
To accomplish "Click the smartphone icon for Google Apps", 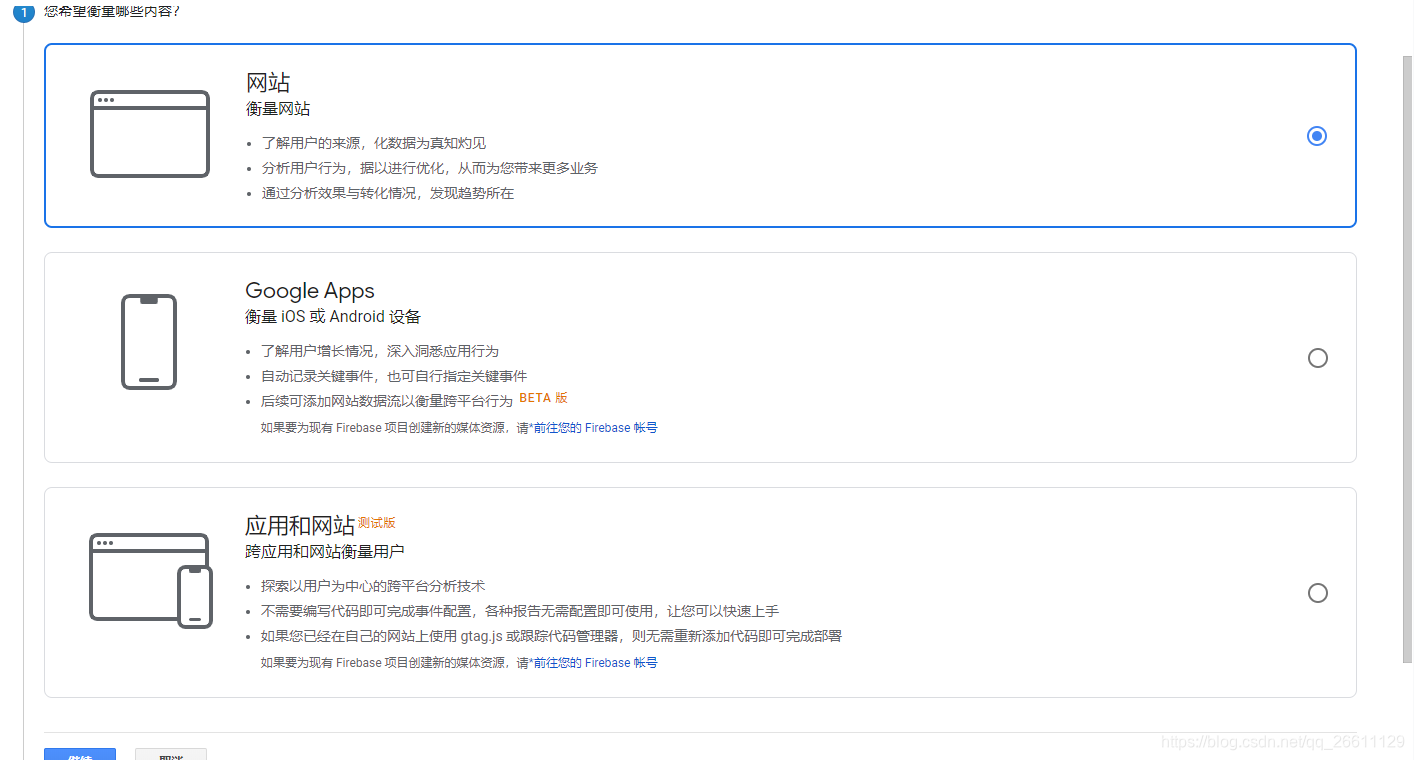I will [149, 342].
